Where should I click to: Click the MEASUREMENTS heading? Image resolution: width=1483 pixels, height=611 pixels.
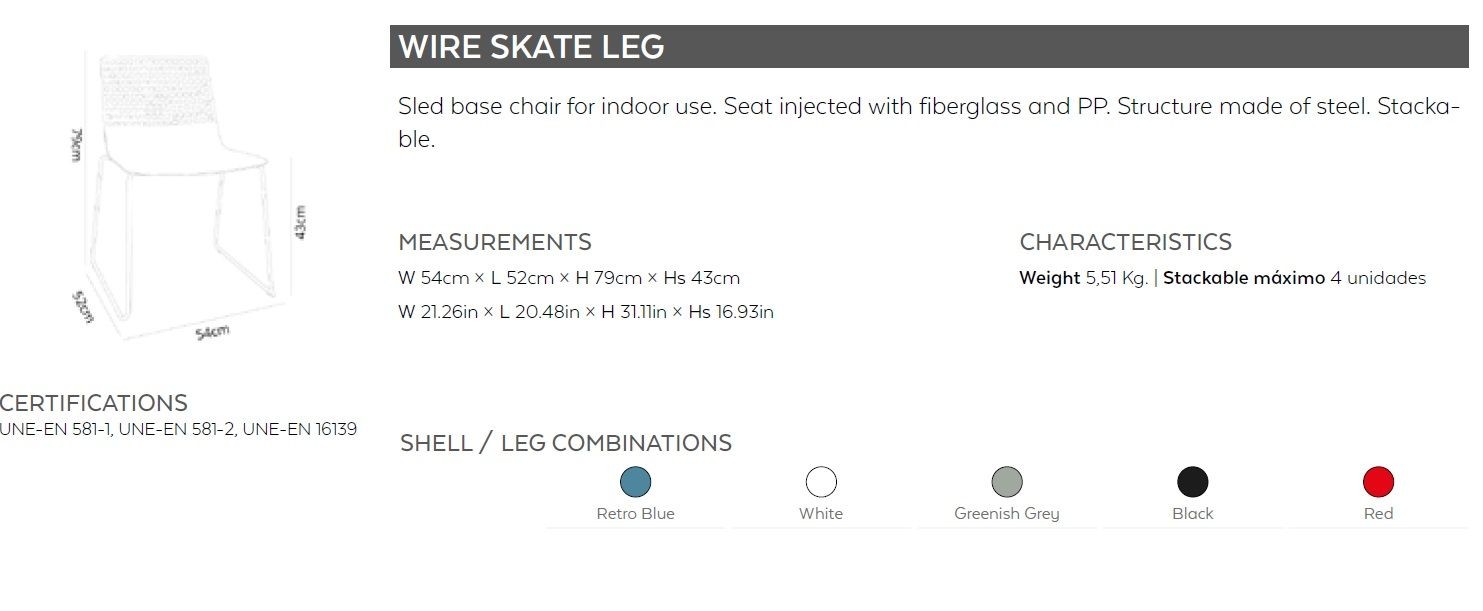(x=495, y=242)
